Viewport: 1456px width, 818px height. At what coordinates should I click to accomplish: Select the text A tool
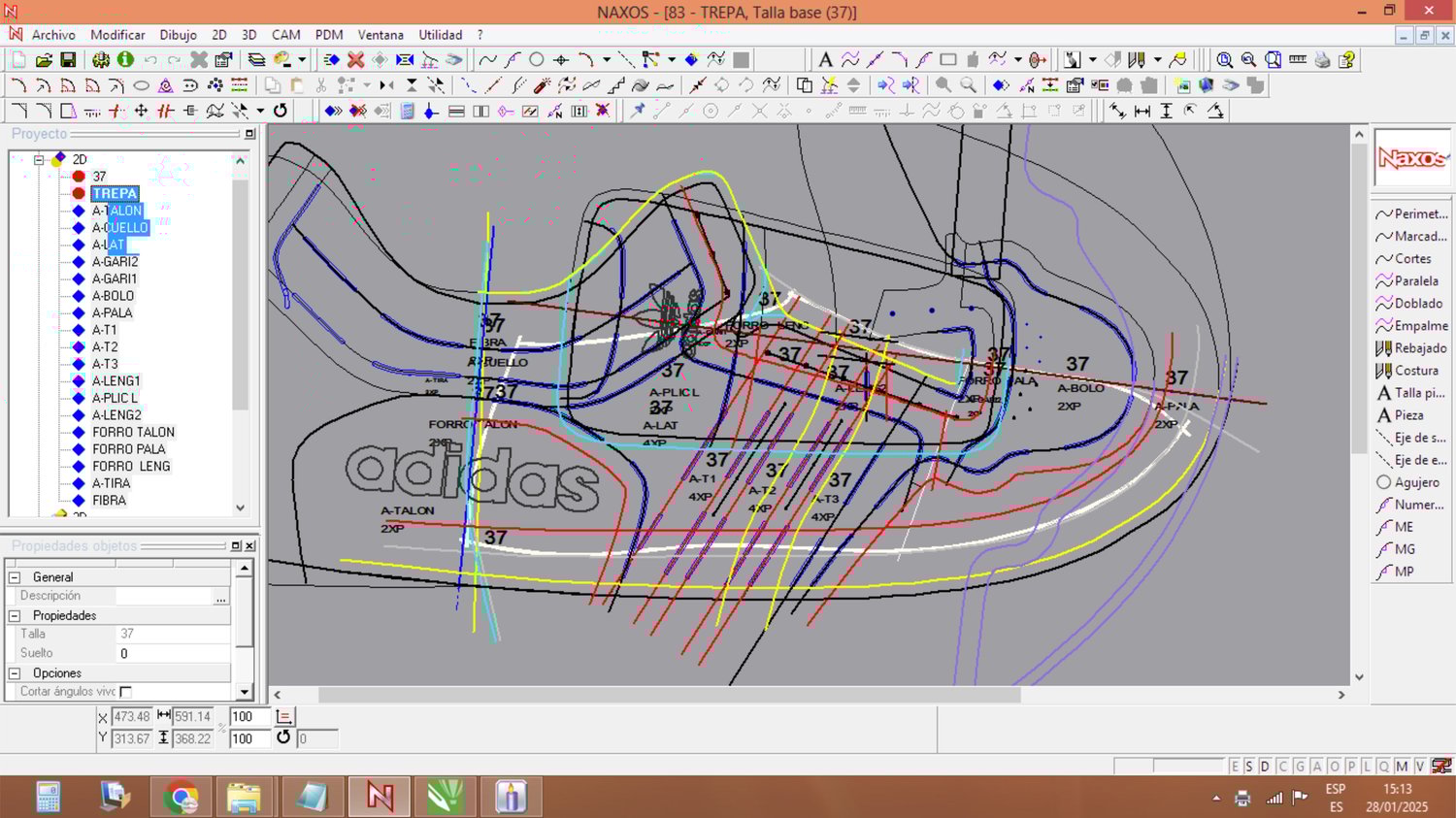tap(825, 60)
